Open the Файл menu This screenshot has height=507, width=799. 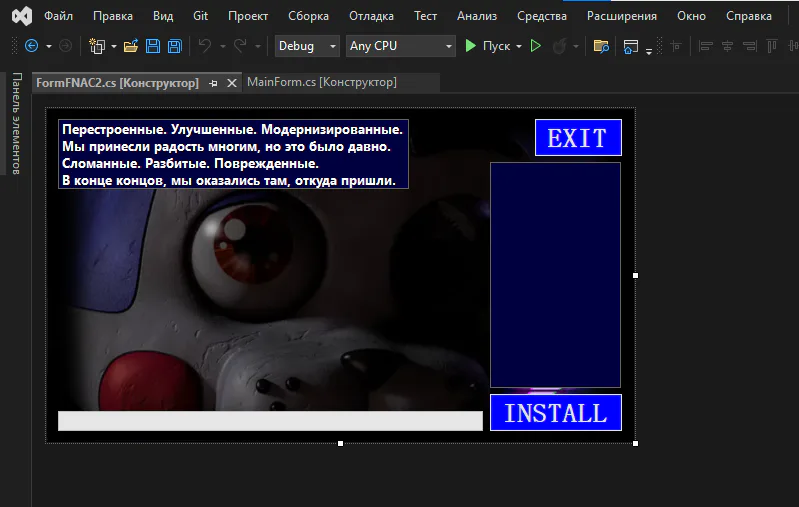pyautogui.click(x=59, y=16)
